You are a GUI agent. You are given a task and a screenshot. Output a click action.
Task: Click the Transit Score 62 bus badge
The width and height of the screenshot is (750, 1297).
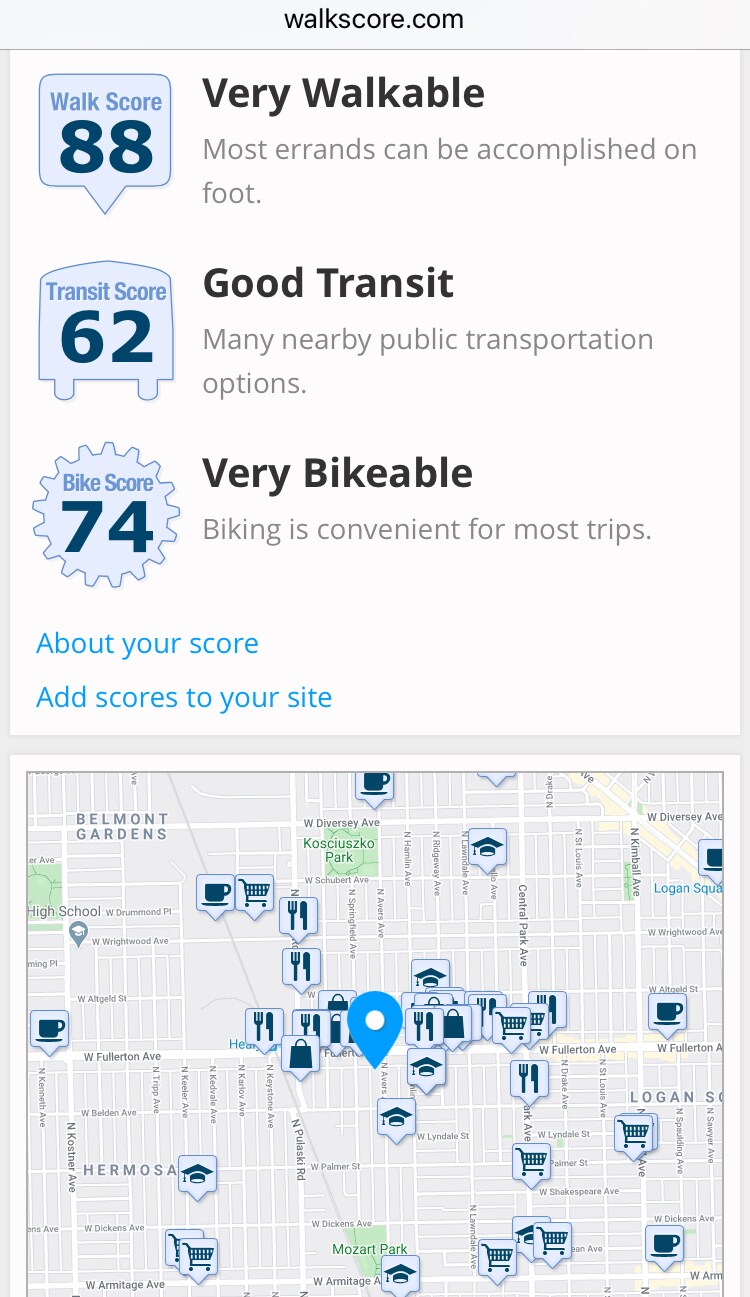point(106,330)
